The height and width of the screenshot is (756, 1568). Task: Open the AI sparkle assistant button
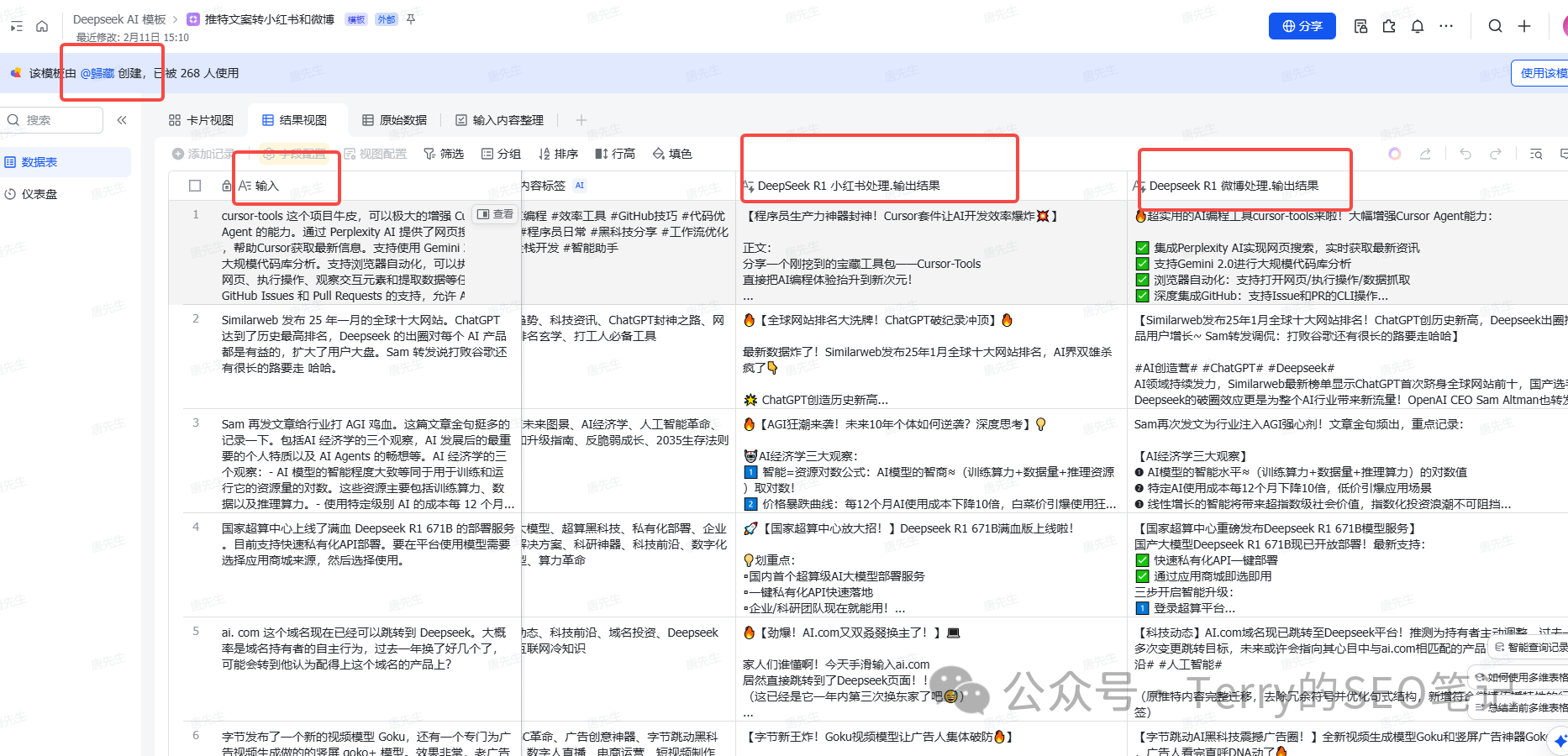coord(1395,154)
